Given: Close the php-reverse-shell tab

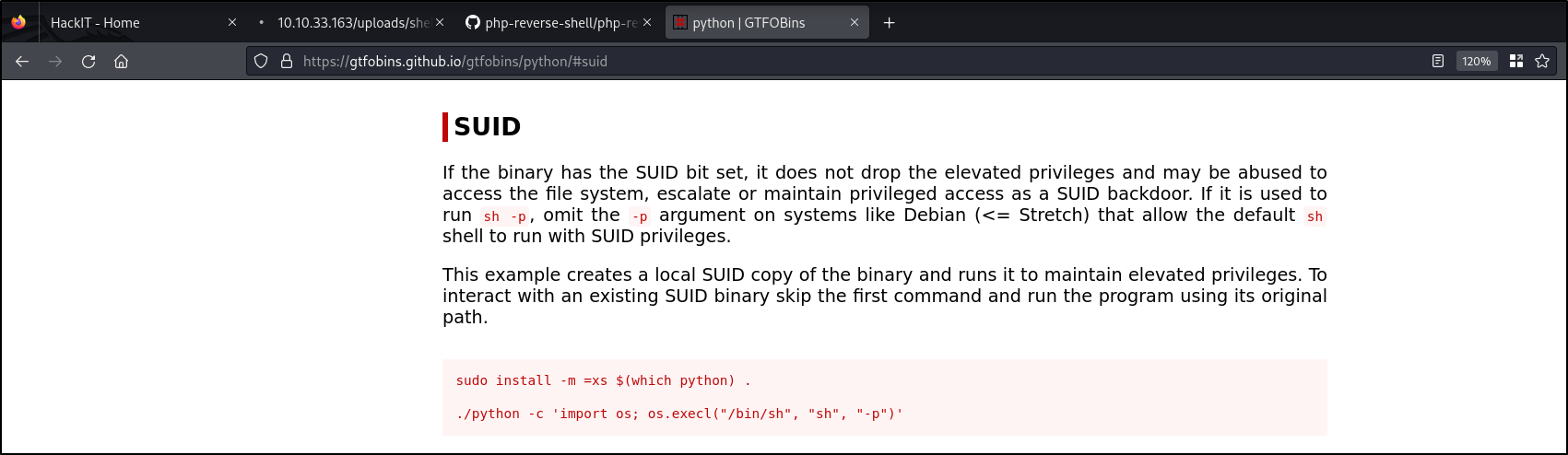Looking at the screenshot, I should [648, 23].
